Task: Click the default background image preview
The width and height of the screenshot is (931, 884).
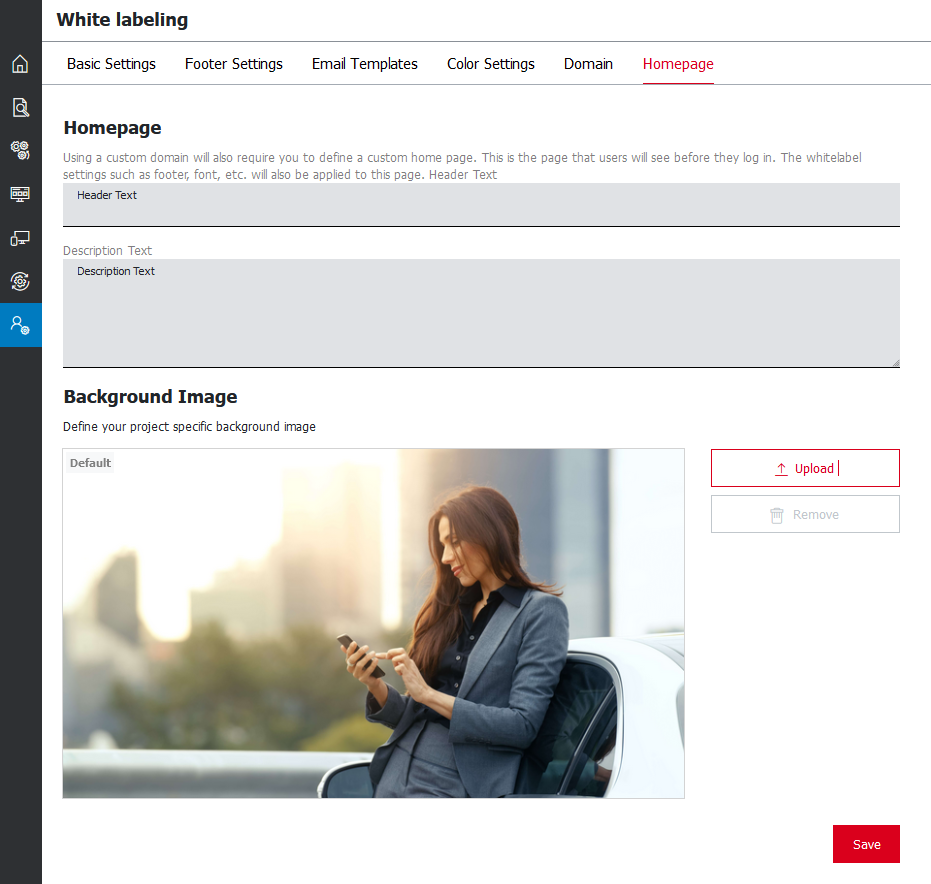Action: (x=373, y=623)
